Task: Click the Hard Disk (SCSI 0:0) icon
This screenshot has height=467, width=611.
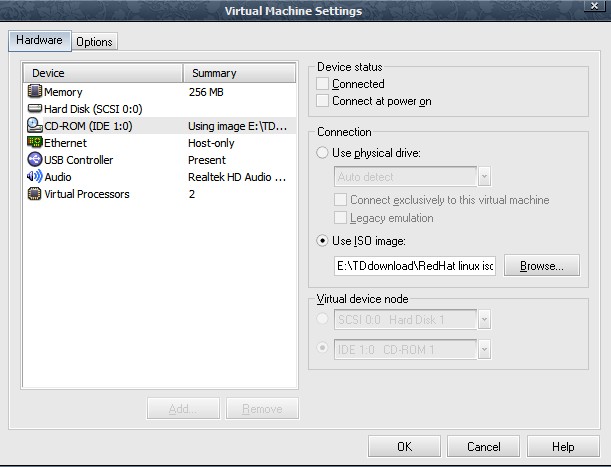Action: (x=35, y=109)
